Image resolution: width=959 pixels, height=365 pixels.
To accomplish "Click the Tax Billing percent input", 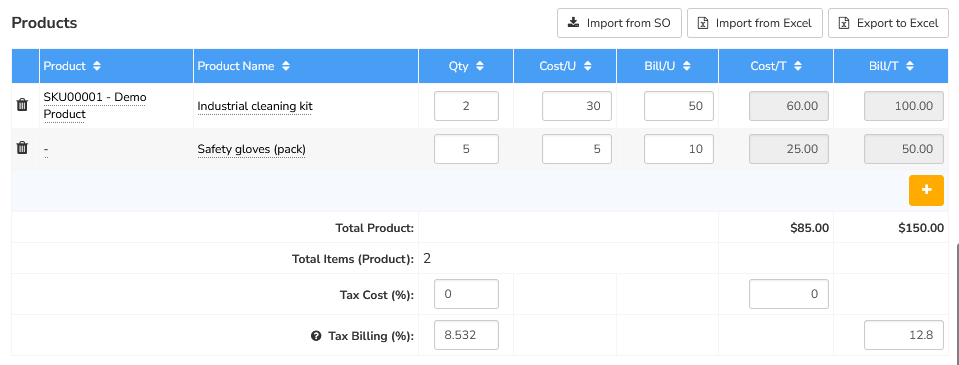I will (x=466, y=335).
